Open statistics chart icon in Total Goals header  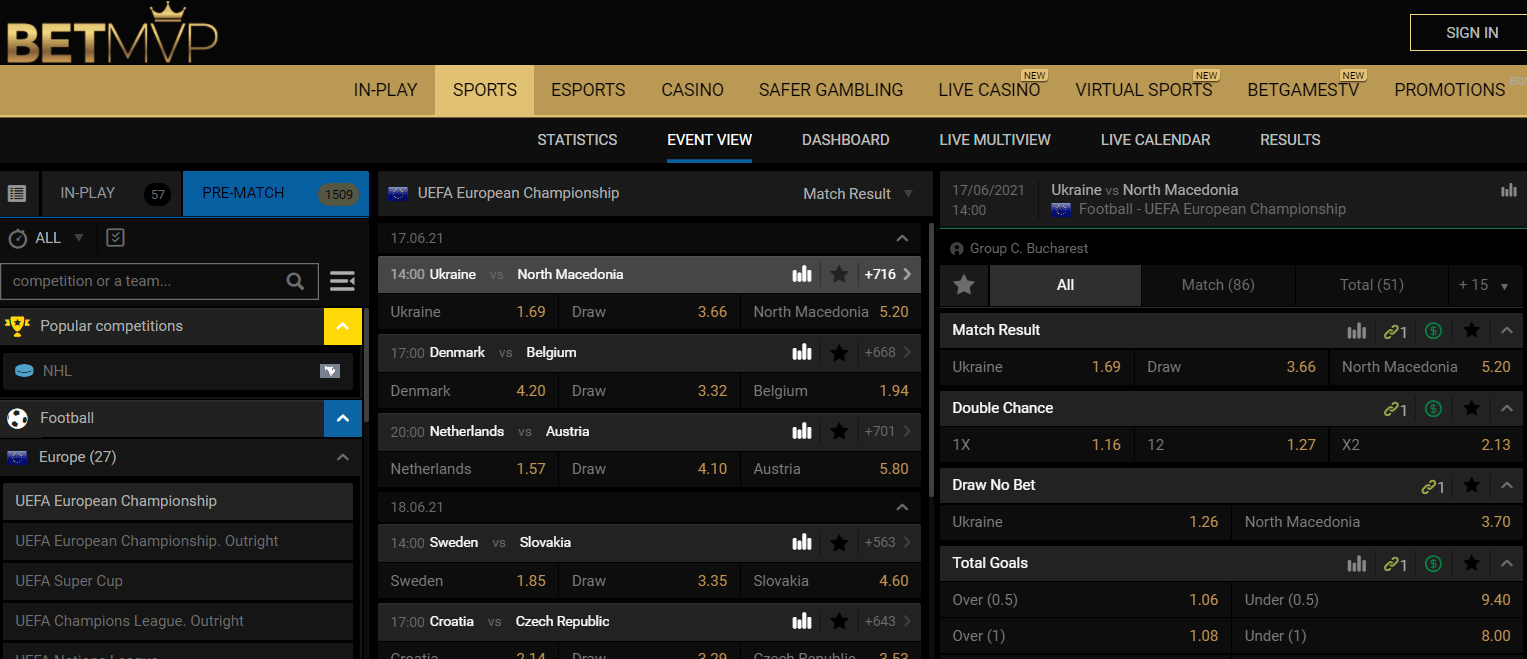[1356, 564]
